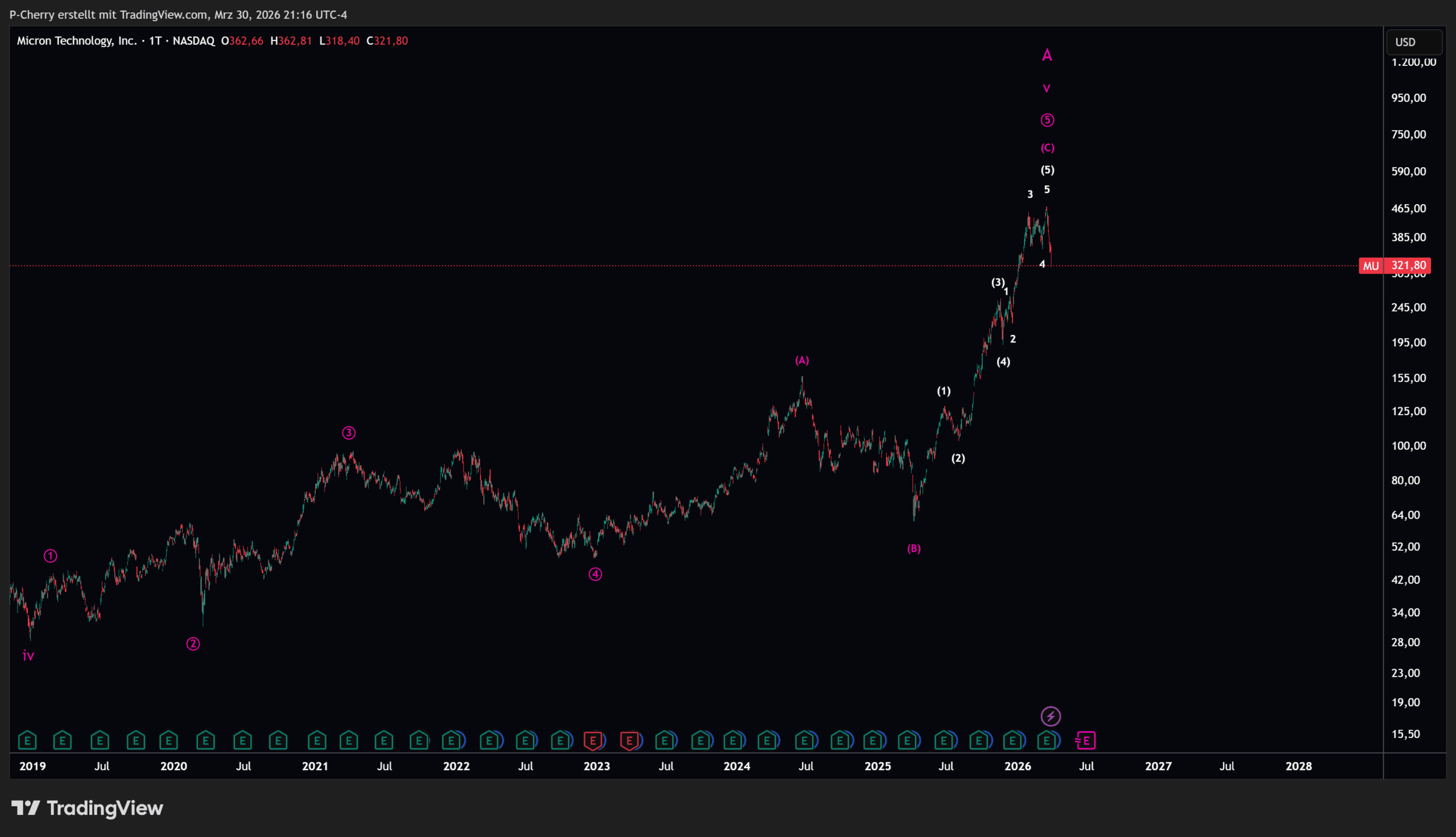Select the circled 3 wave label
The image size is (1456, 837).
point(348,433)
